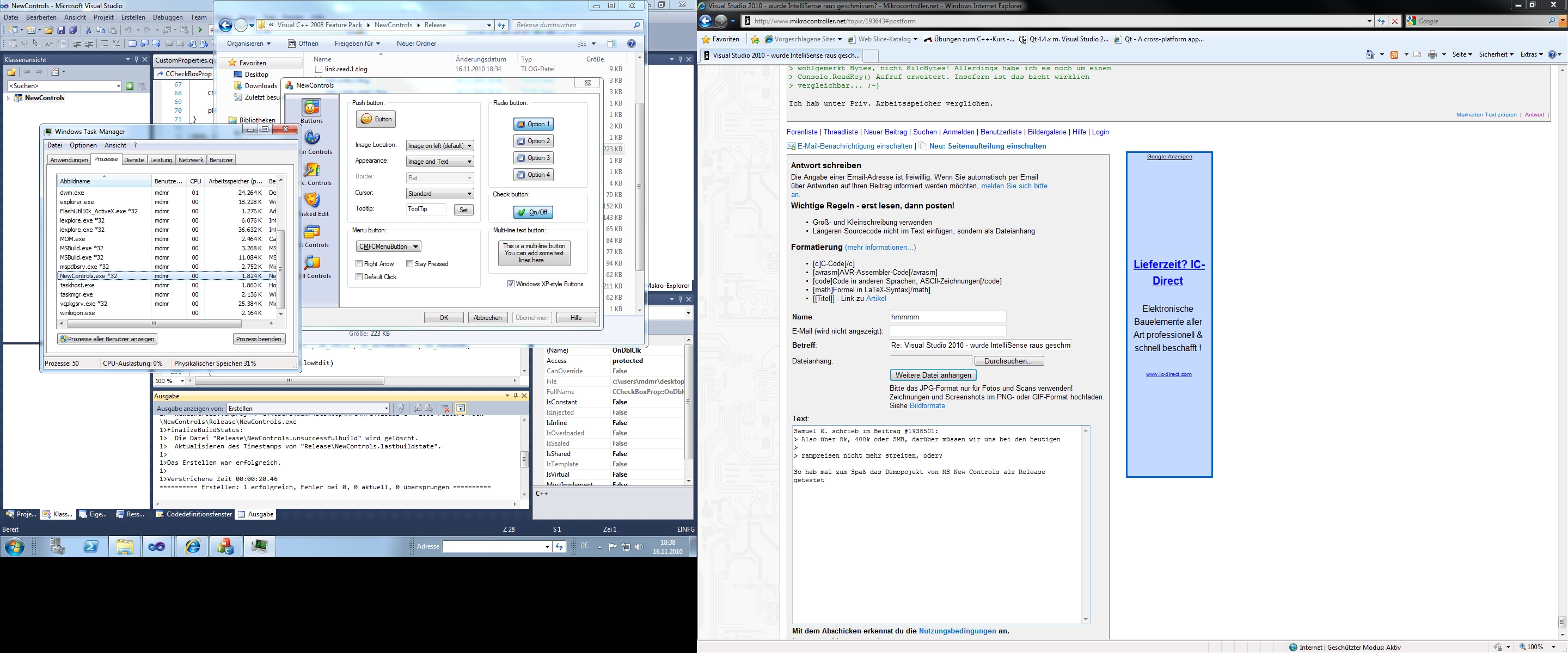Open the Erstellen menu in Visual Studio
The height and width of the screenshot is (653, 1568).
[133, 17]
